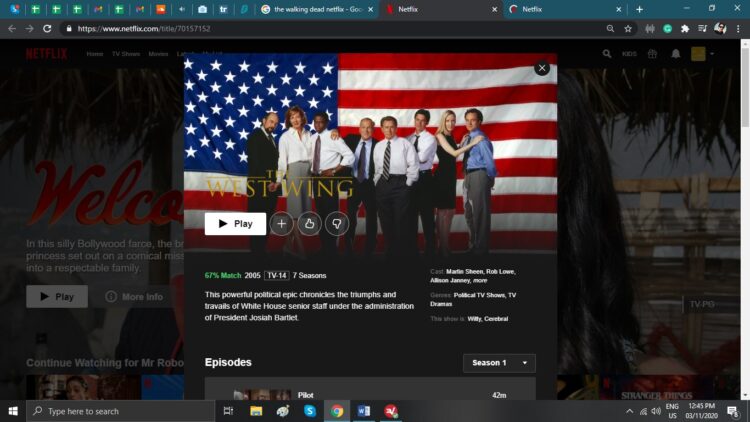Open the Windows notification center
750x422 pixels.
(x=732, y=411)
